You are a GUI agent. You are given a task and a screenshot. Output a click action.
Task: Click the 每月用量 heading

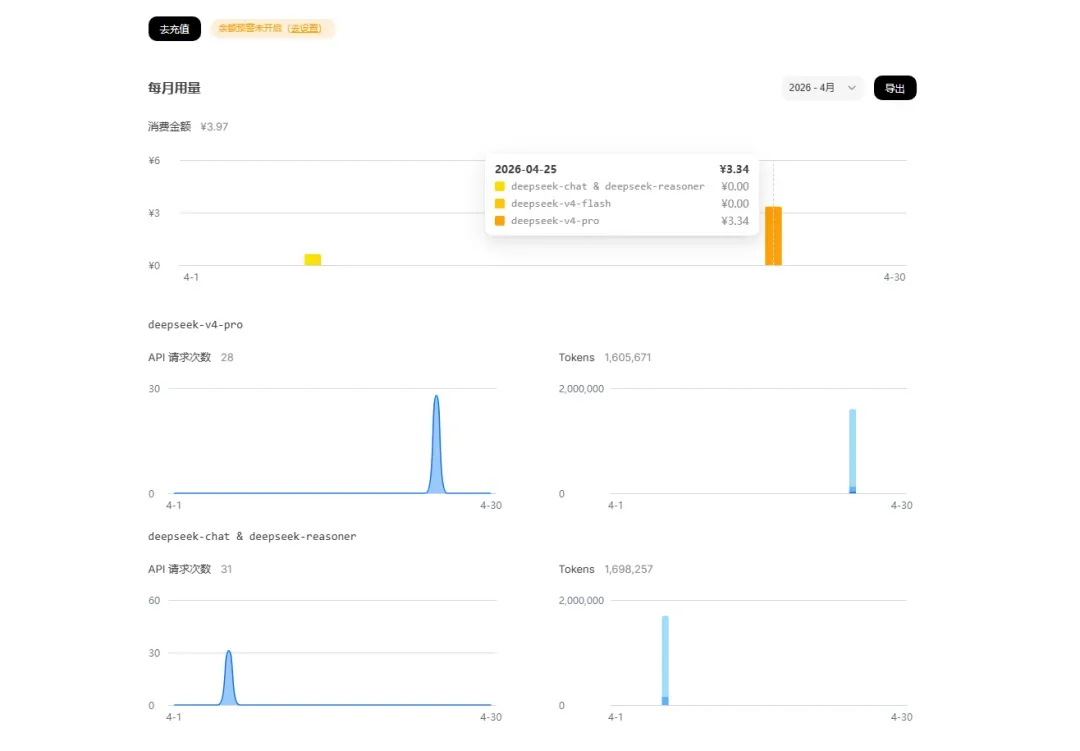(x=174, y=88)
